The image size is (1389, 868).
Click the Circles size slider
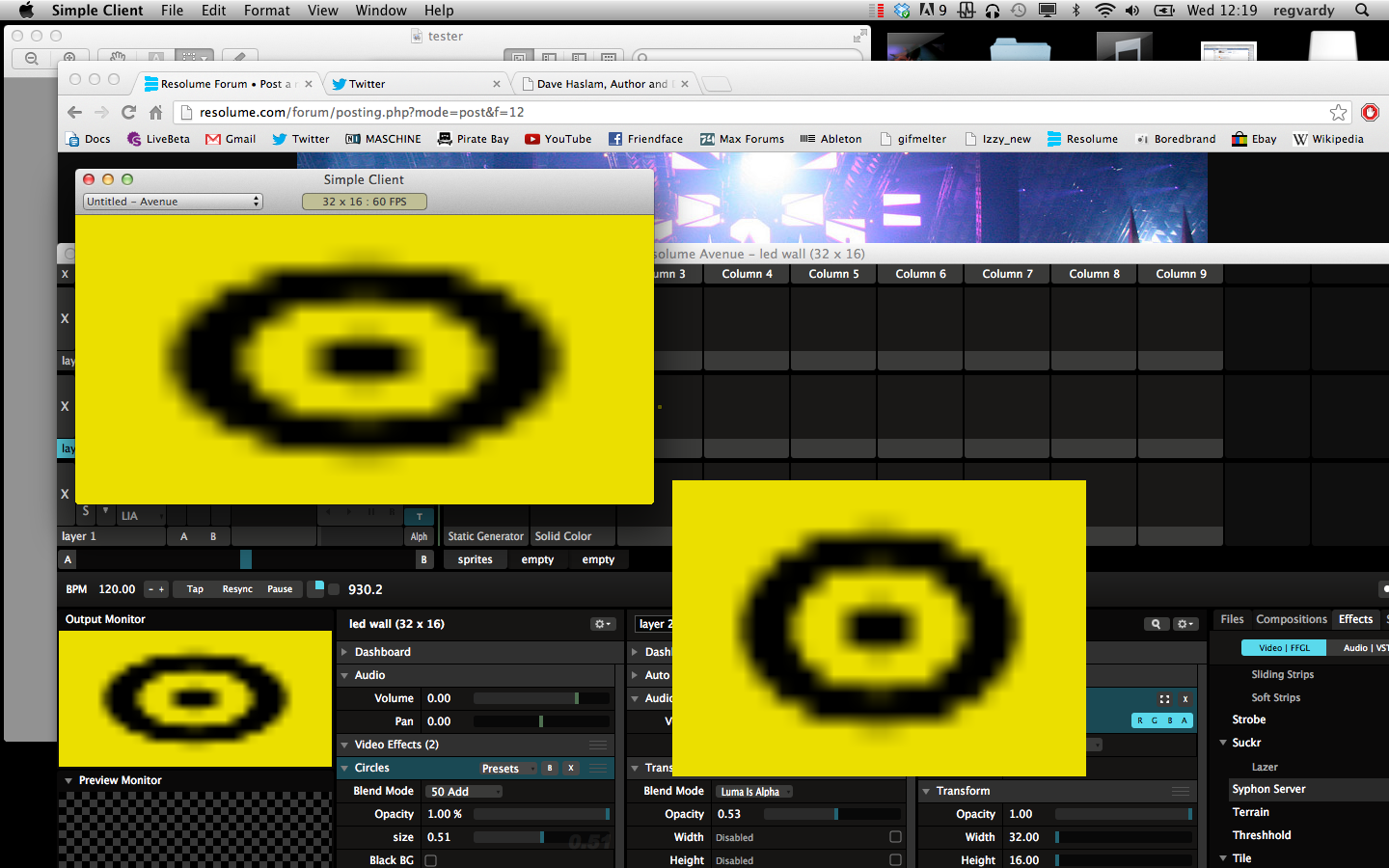(540, 837)
